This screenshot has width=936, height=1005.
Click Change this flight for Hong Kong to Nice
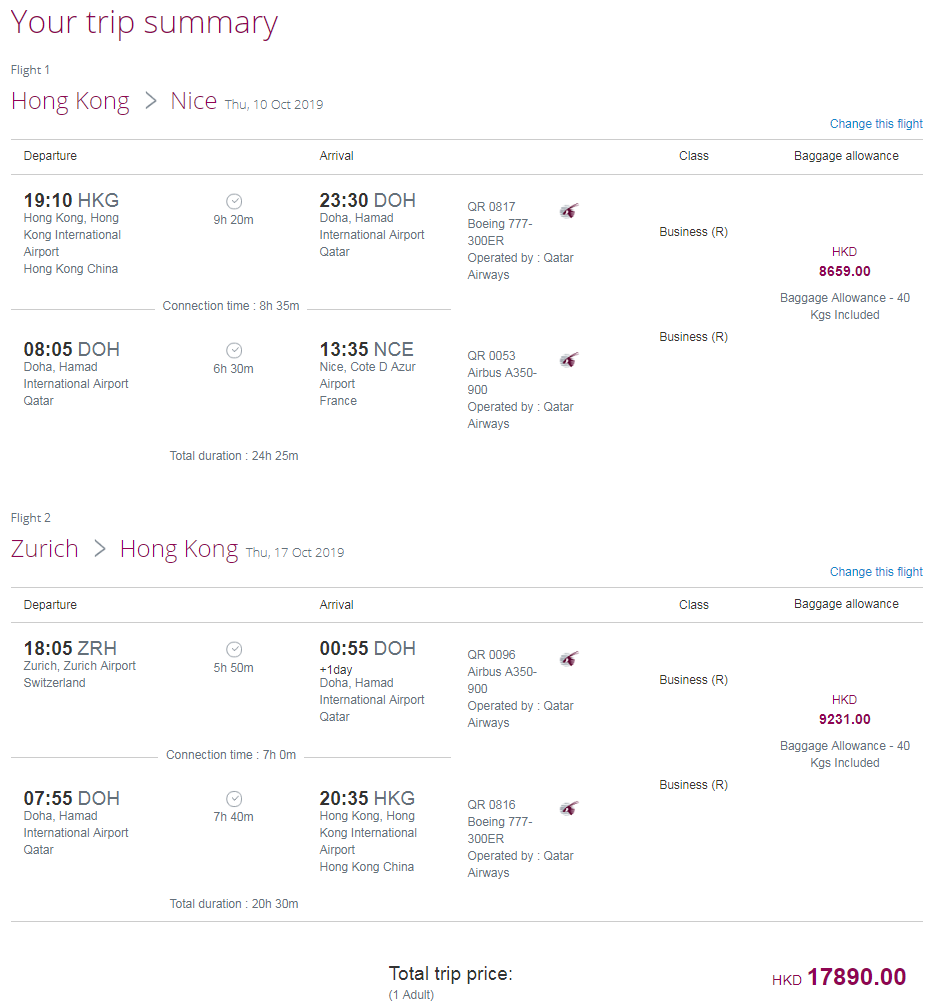876,124
